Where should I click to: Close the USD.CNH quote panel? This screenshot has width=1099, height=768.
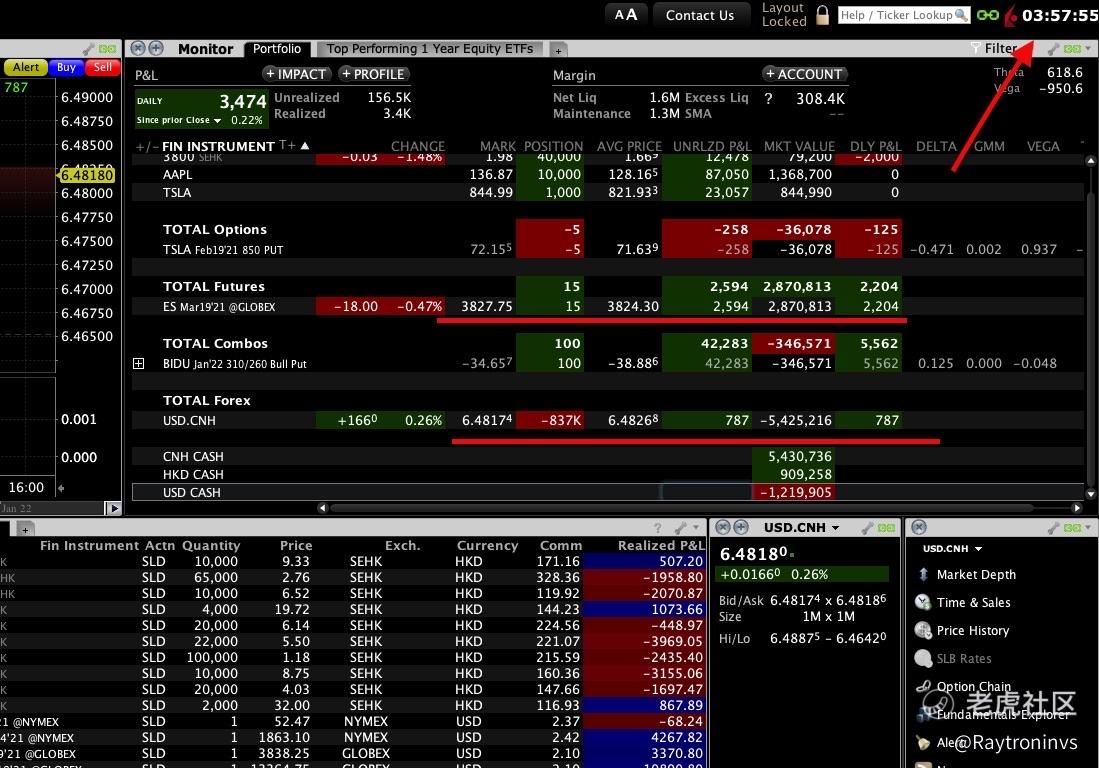tap(723, 527)
